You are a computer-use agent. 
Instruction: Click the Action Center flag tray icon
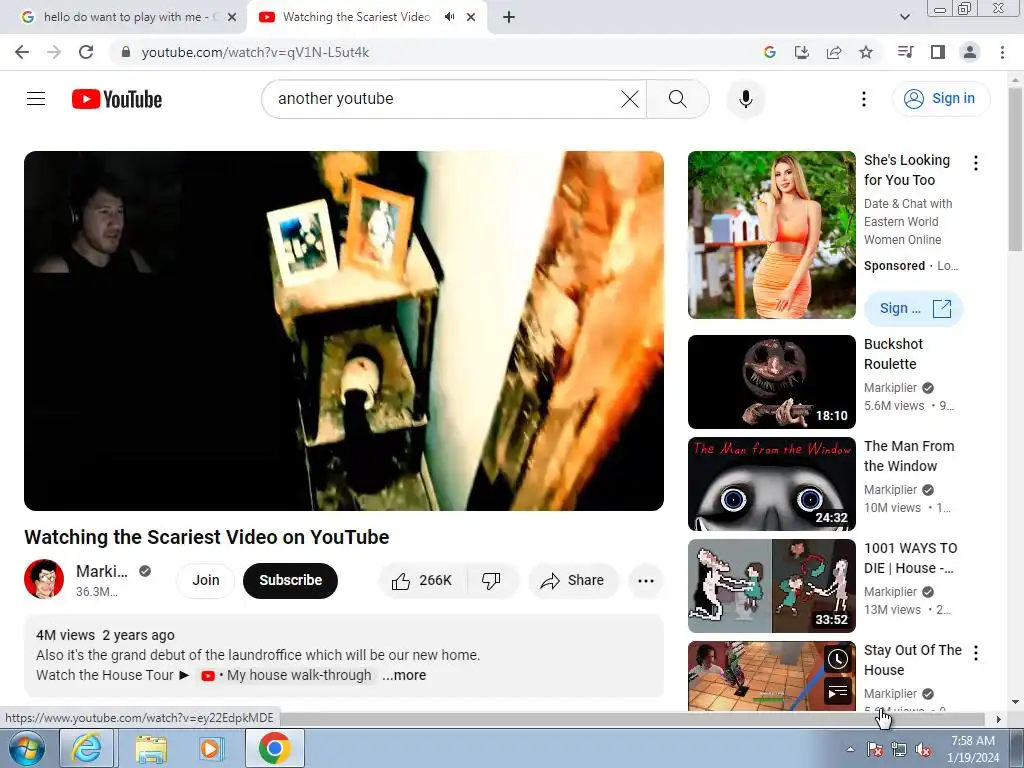tap(875, 749)
